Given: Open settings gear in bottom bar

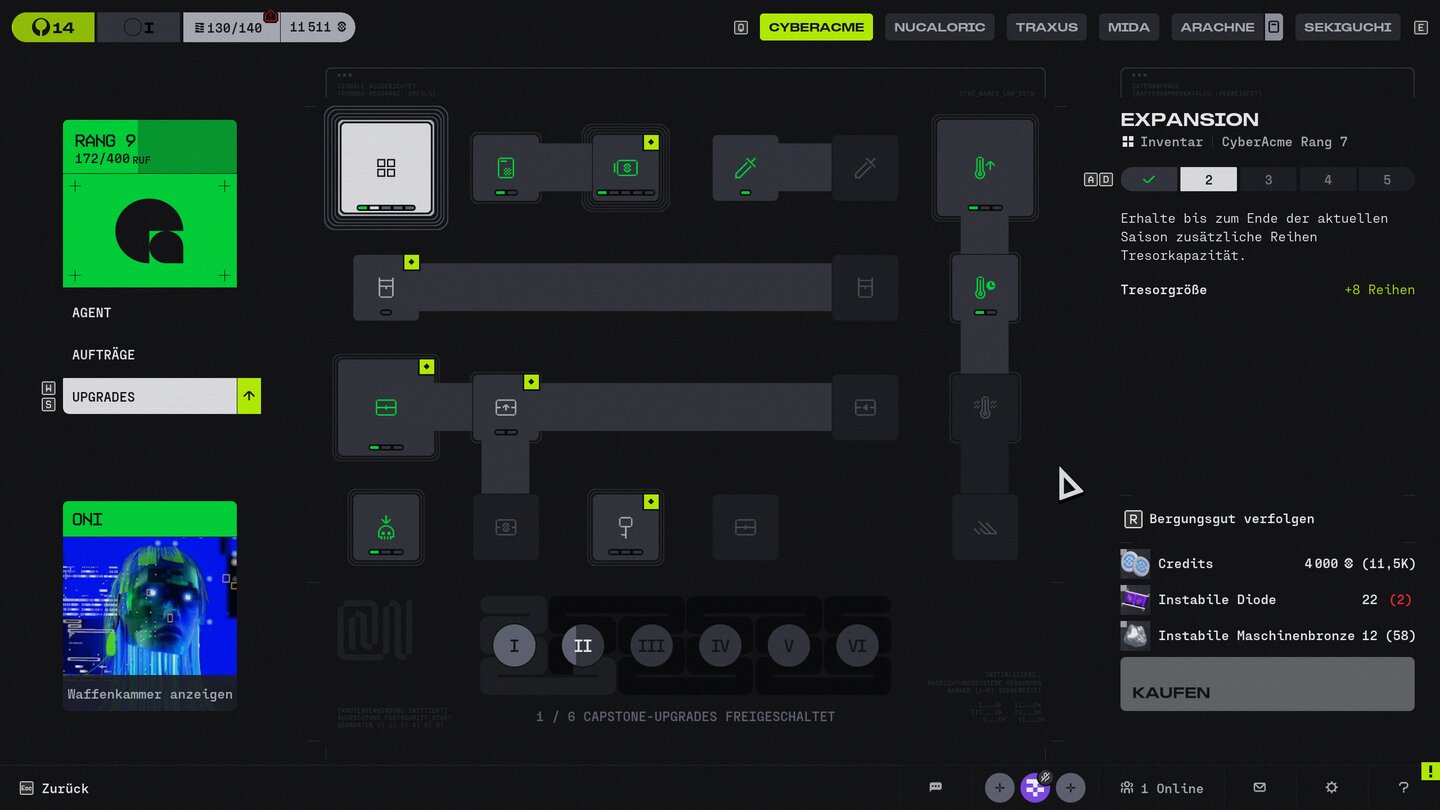Looking at the screenshot, I should point(1331,787).
